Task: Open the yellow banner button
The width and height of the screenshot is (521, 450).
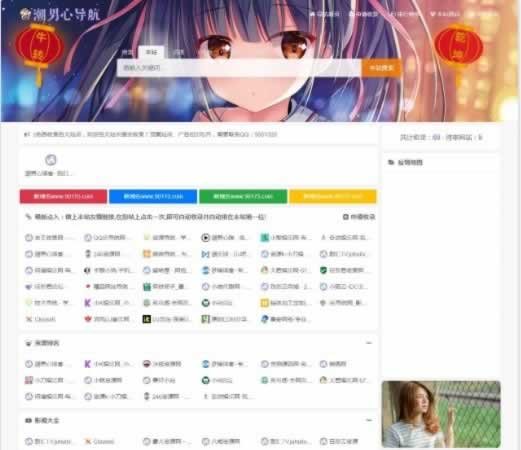Action: tap(333, 196)
